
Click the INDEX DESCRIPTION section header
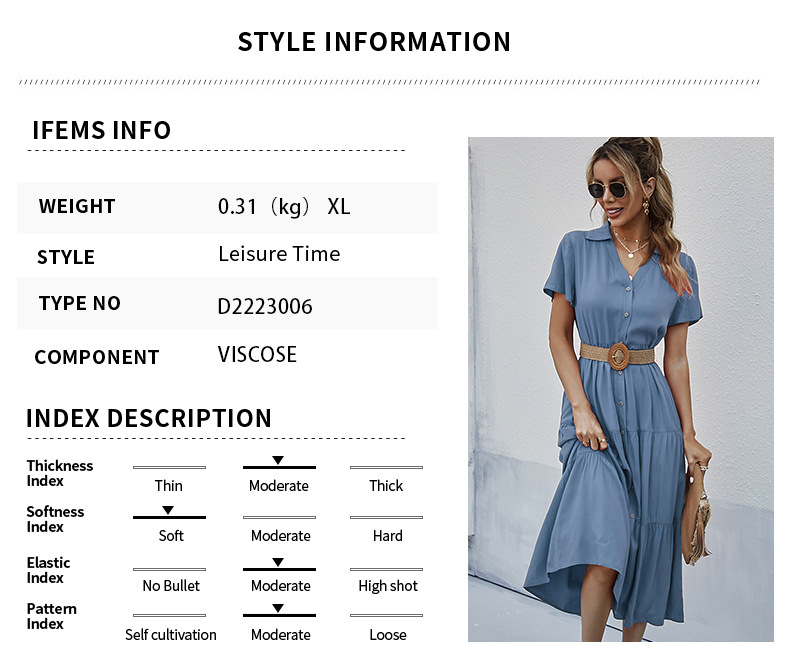(x=149, y=418)
